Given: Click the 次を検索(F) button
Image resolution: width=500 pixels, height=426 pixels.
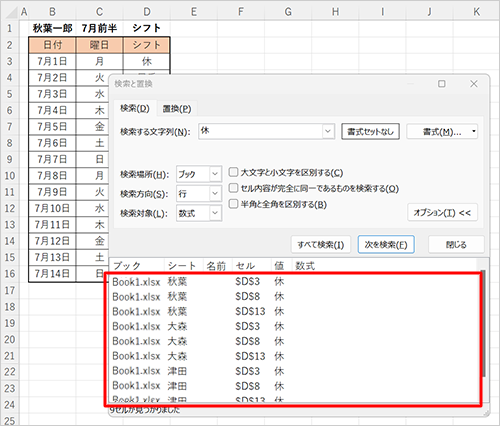Looking at the screenshot, I should click(x=386, y=245).
